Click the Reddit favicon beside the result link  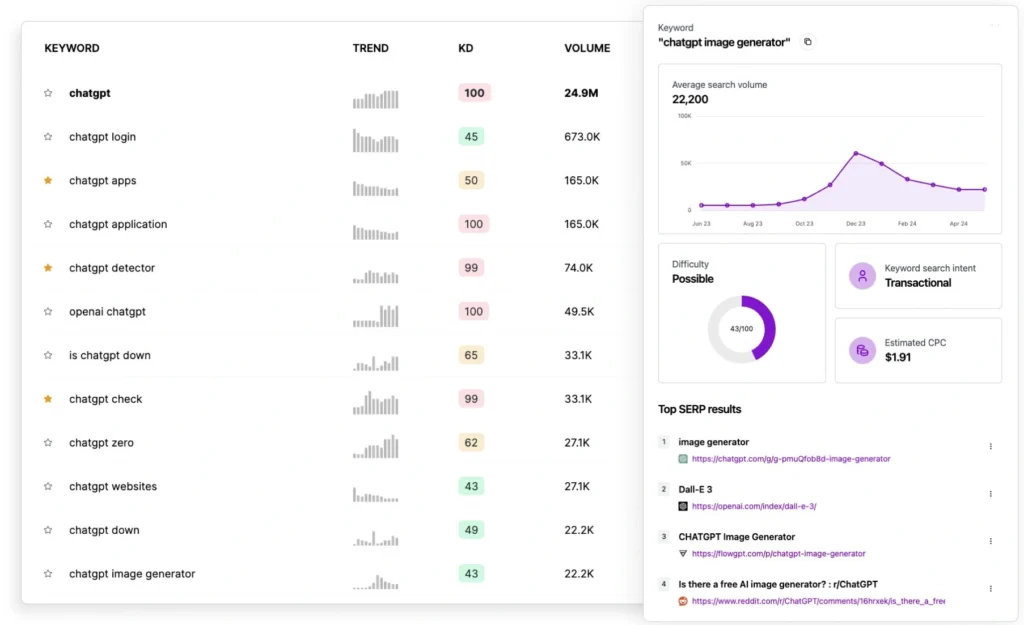(683, 601)
